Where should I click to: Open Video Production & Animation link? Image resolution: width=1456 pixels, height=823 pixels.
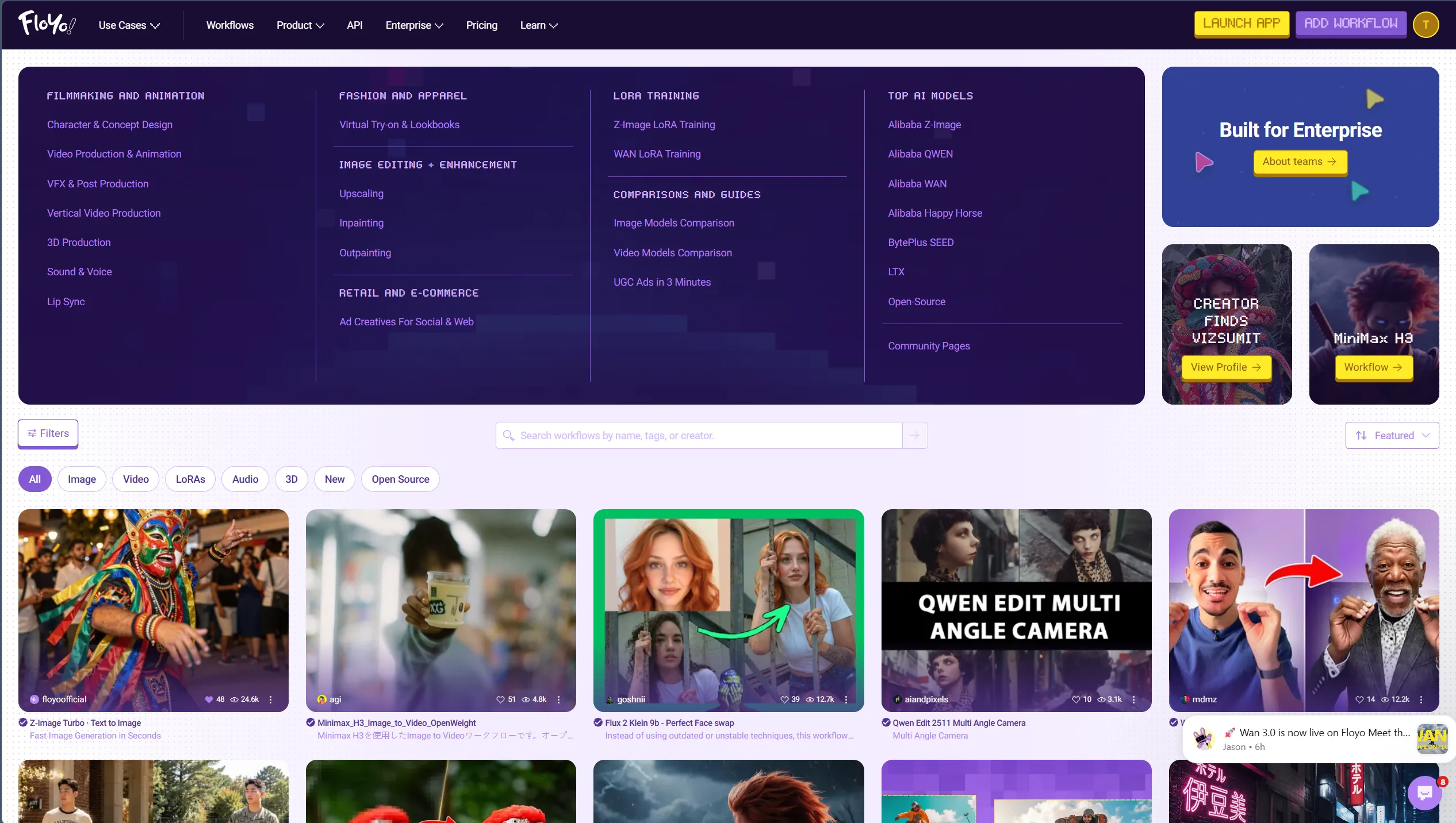pyautogui.click(x=114, y=154)
